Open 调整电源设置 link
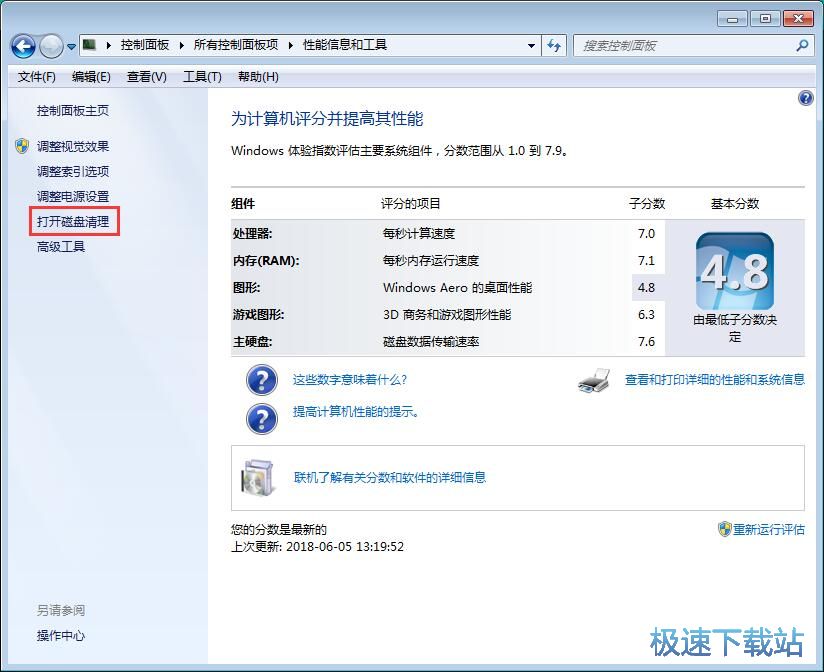This screenshot has height=672, width=824. point(73,197)
